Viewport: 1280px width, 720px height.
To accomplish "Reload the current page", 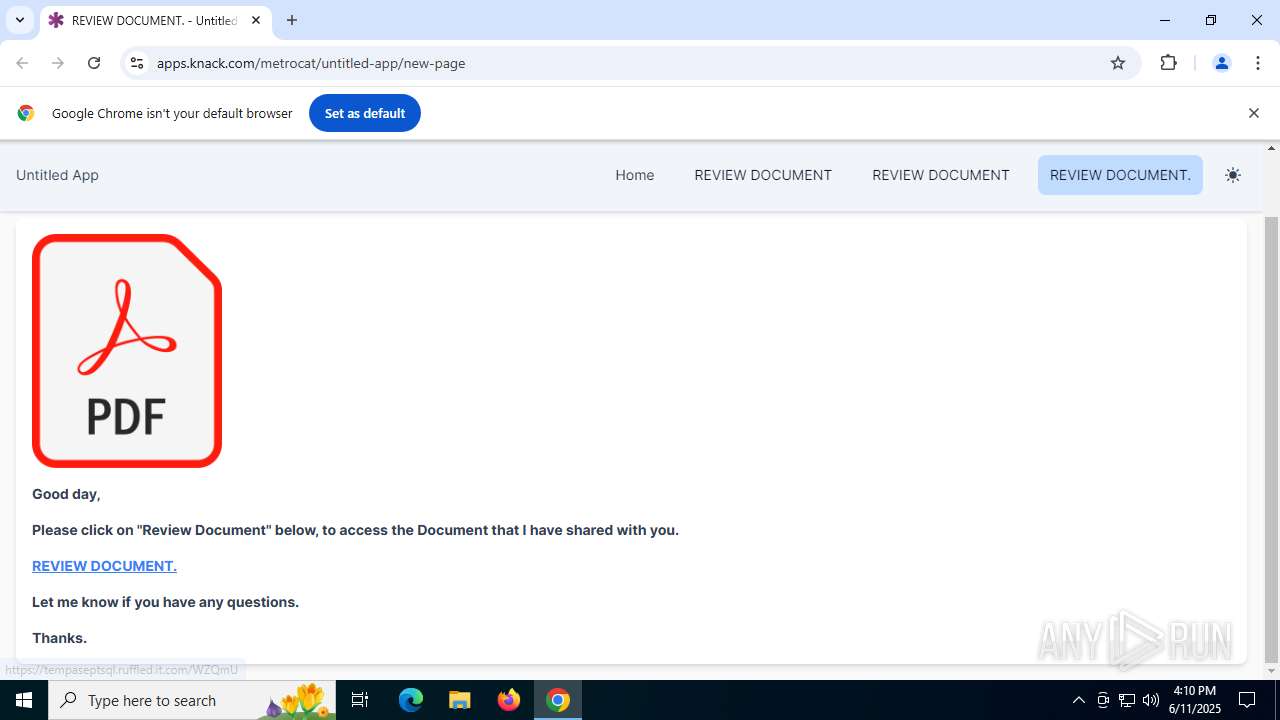I will coord(94,63).
